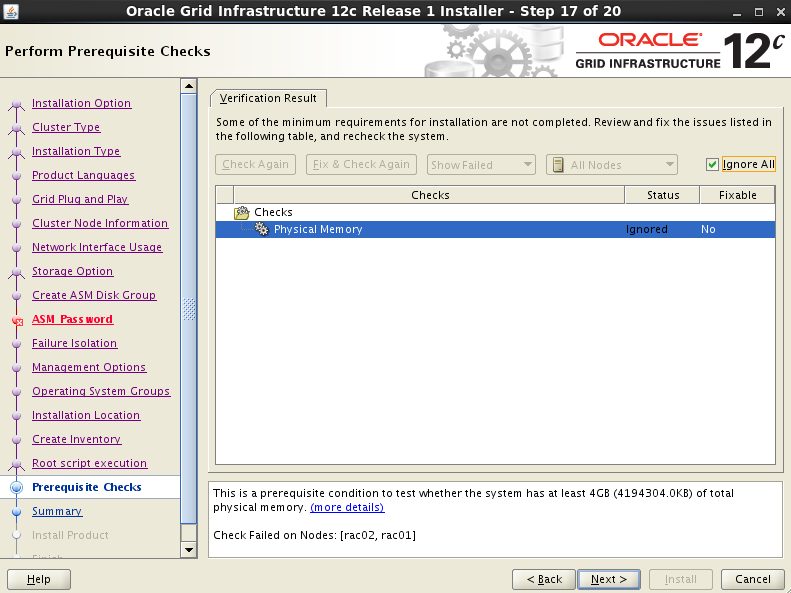
Task: Click the Check Again button
Action: tap(255, 164)
